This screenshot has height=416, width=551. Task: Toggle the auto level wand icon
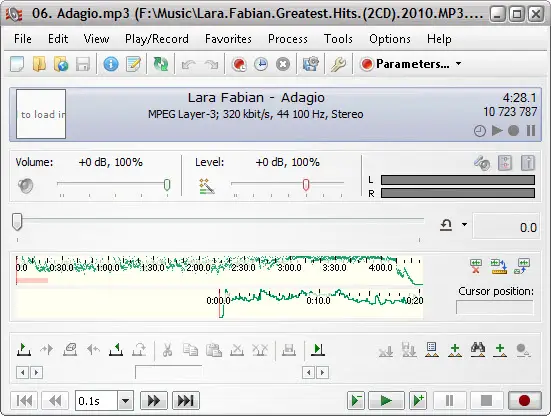coord(207,186)
